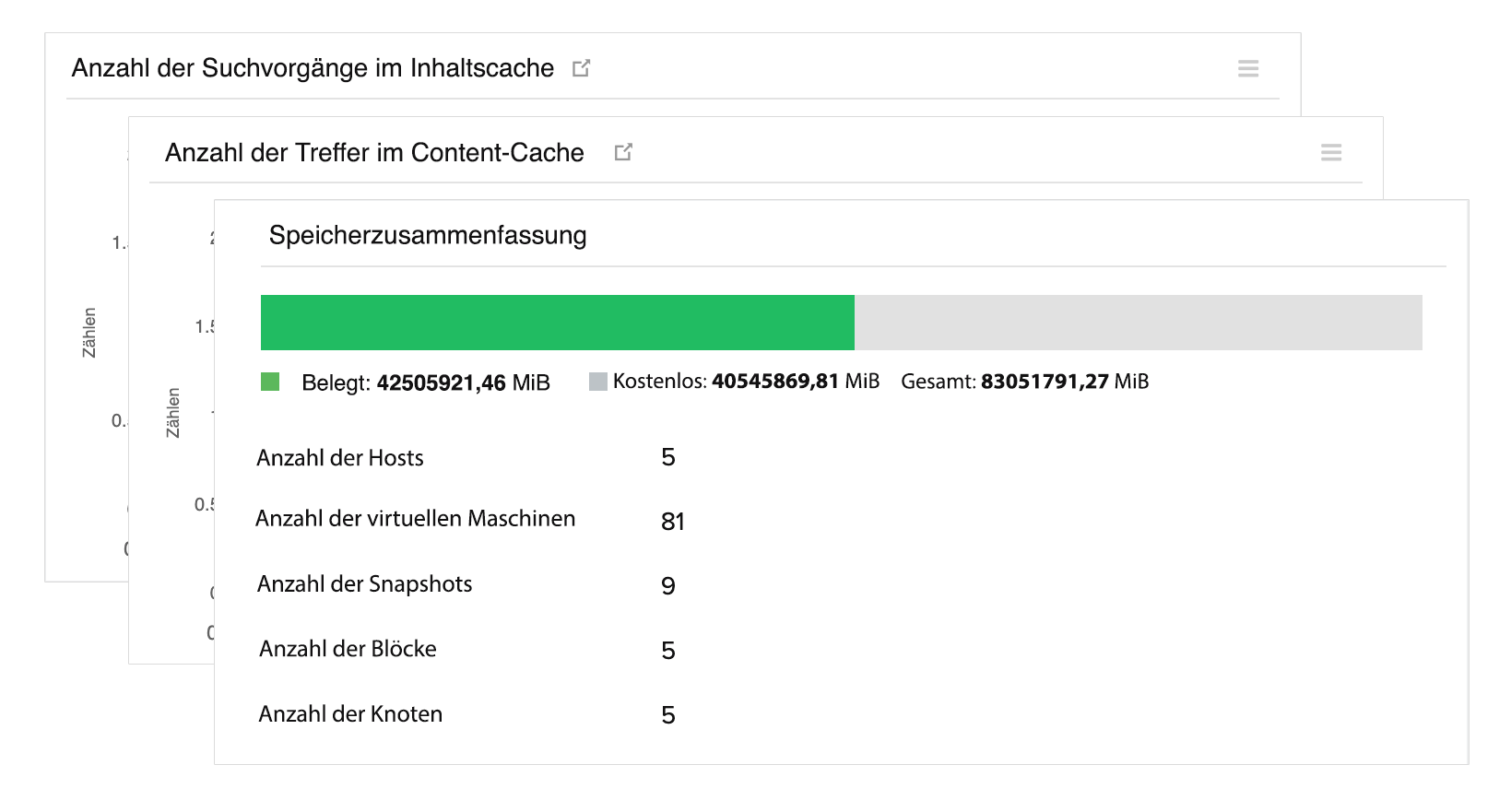Select the Speicherzusammenfassung panel title
Viewport: 1511px width, 812px height.
(x=428, y=236)
